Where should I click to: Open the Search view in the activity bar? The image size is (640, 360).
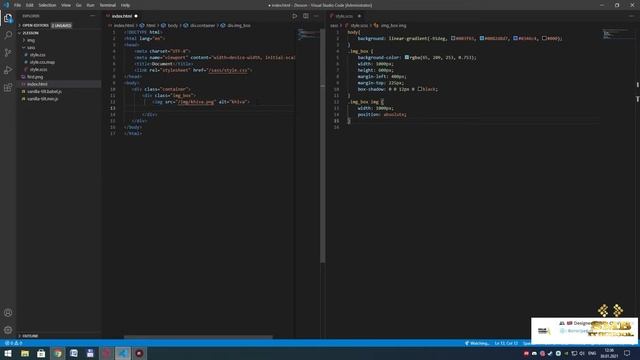pos(8,35)
